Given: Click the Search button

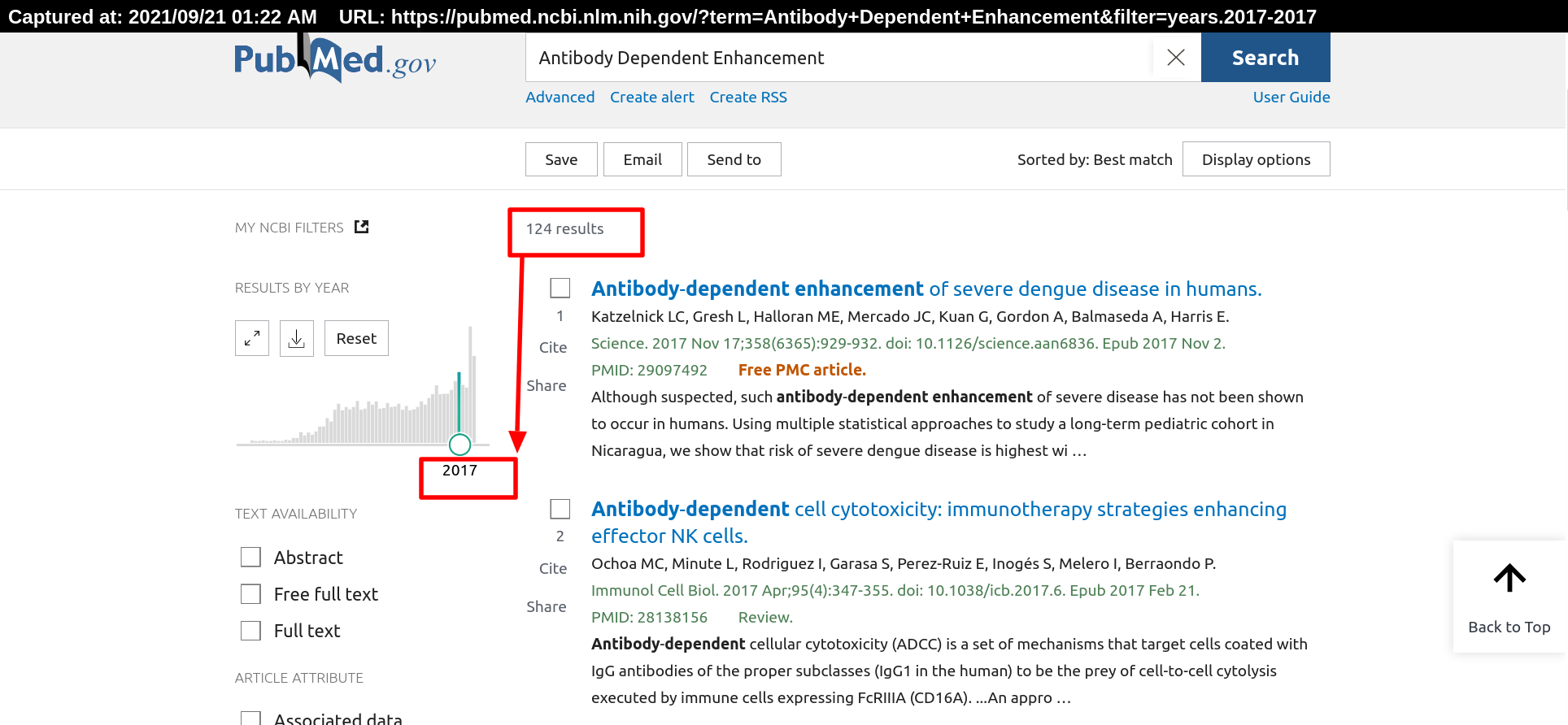Looking at the screenshot, I should [1265, 58].
